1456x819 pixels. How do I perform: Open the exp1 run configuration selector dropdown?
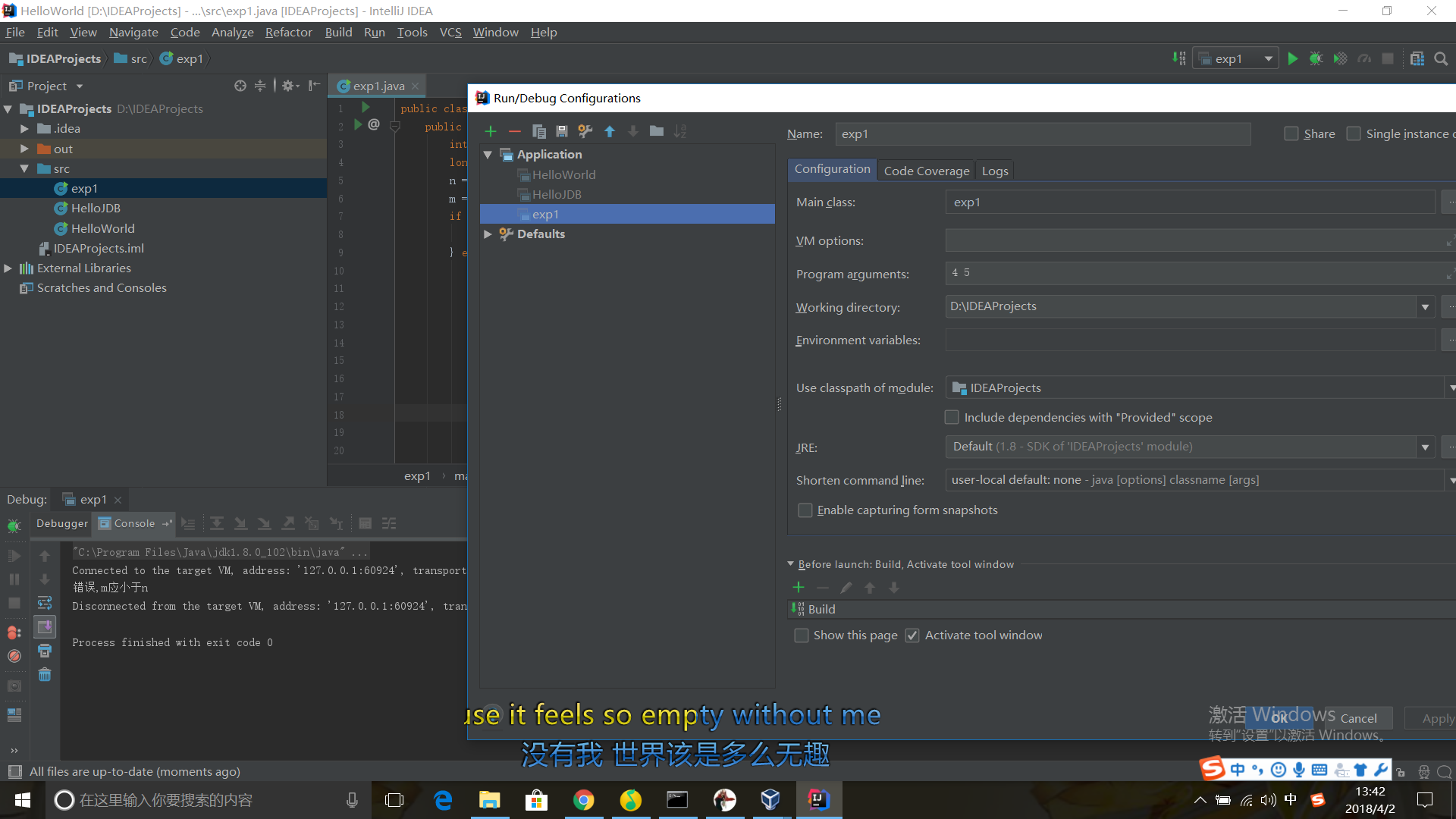(x=1236, y=58)
